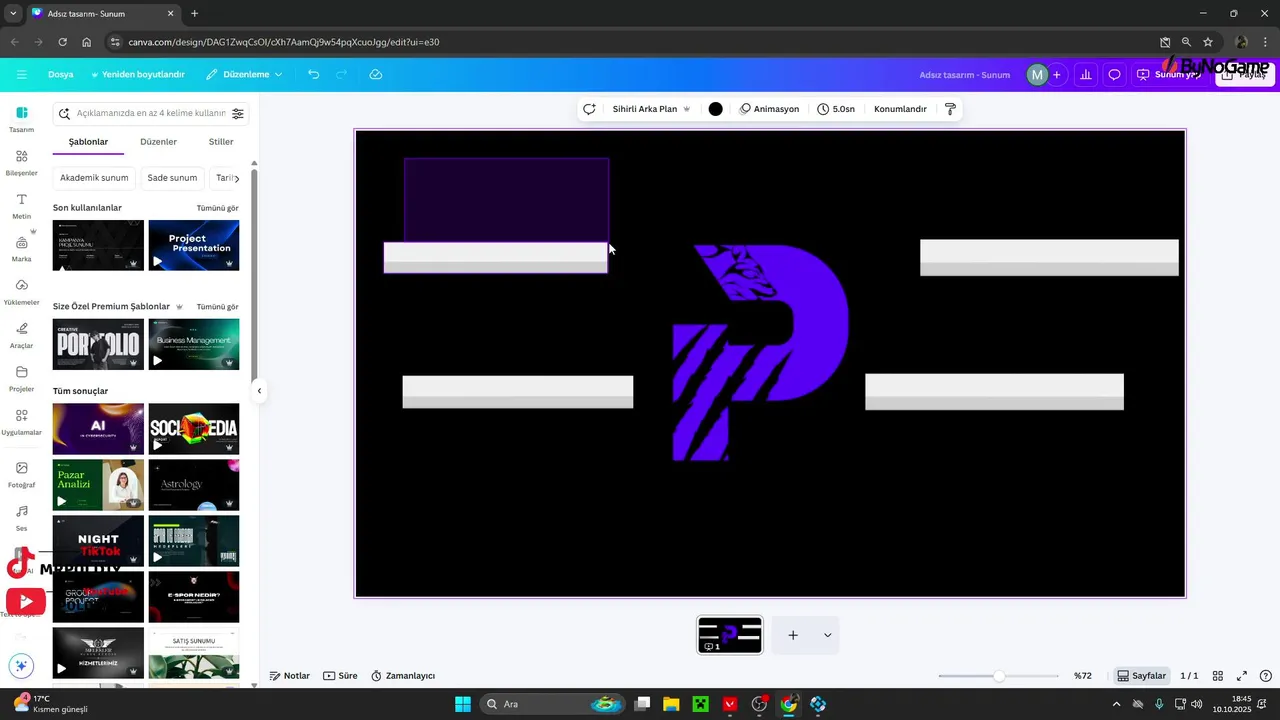Add a collaborator with the plus icon
1280x720 pixels.
(x=1057, y=75)
